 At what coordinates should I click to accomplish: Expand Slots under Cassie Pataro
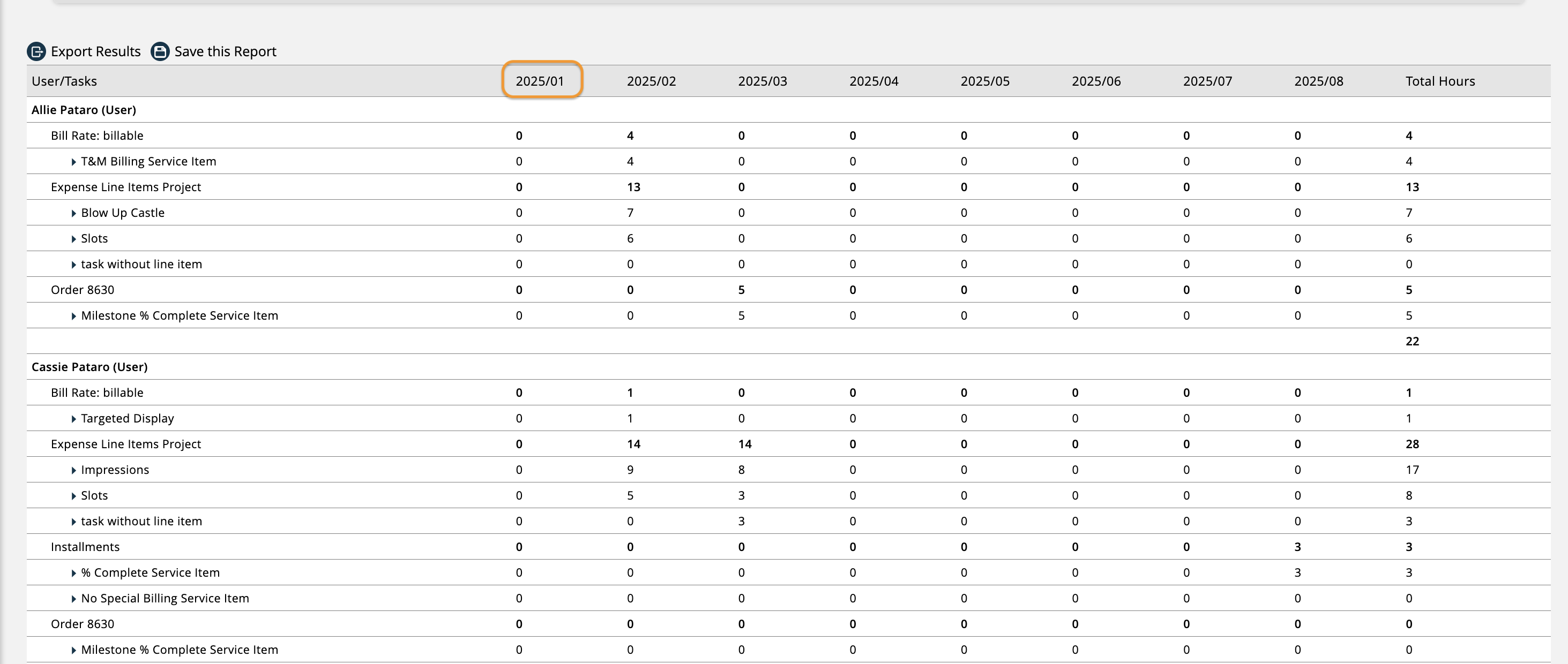[x=73, y=495]
